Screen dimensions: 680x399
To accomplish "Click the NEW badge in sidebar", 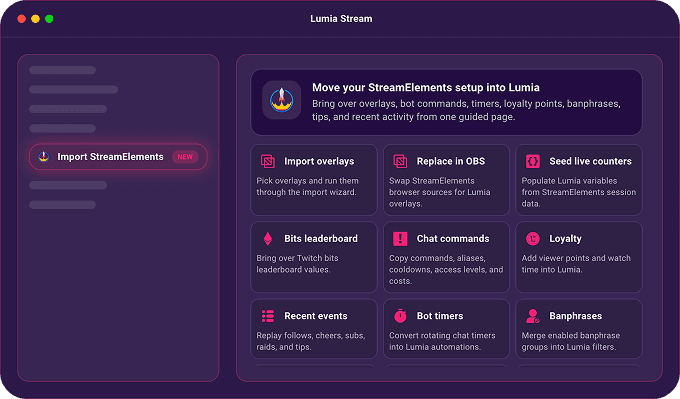I will [185, 157].
